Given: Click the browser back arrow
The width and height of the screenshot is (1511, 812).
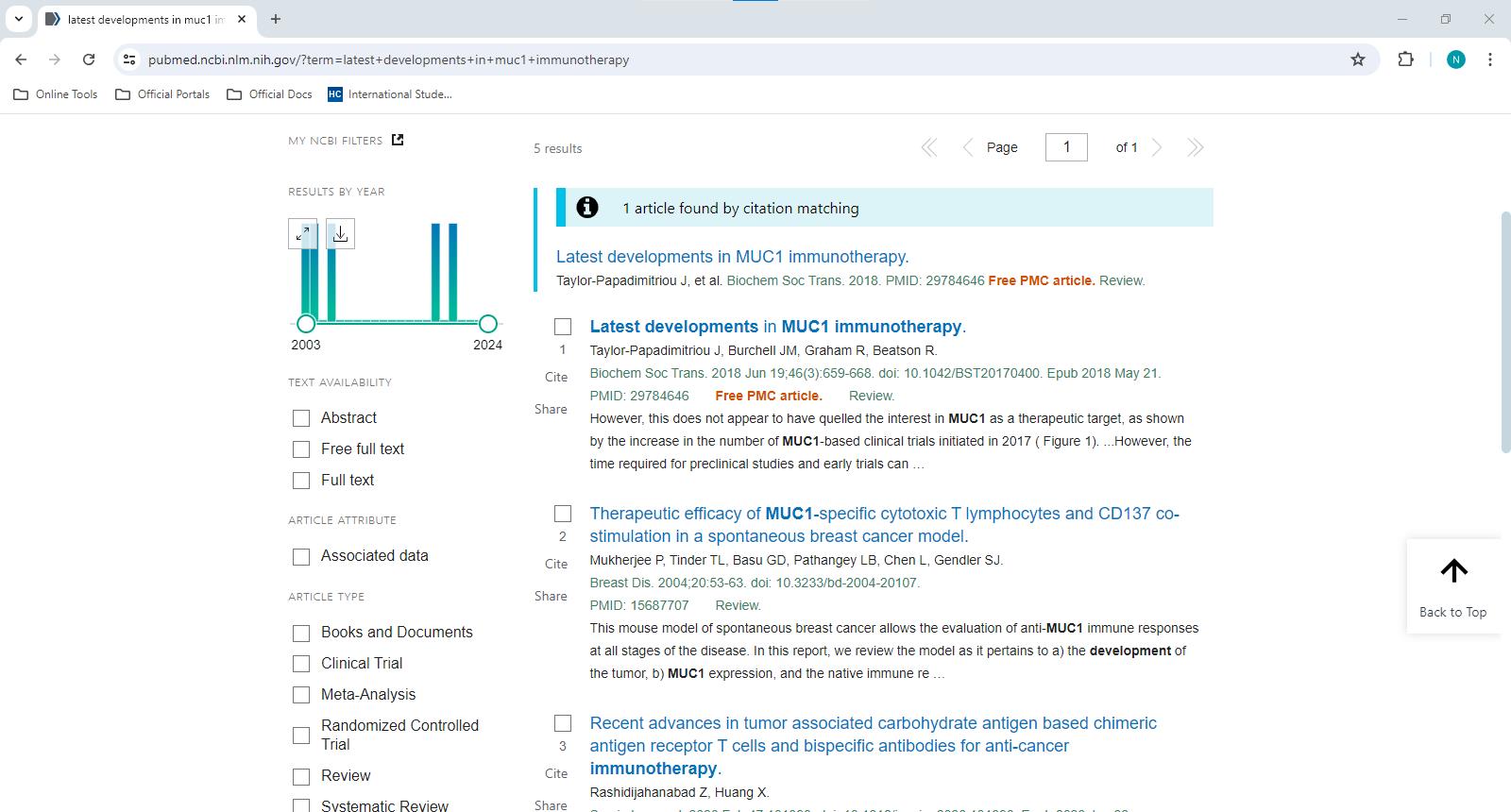Looking at the screenshot, I should click(x=21, y=59).
